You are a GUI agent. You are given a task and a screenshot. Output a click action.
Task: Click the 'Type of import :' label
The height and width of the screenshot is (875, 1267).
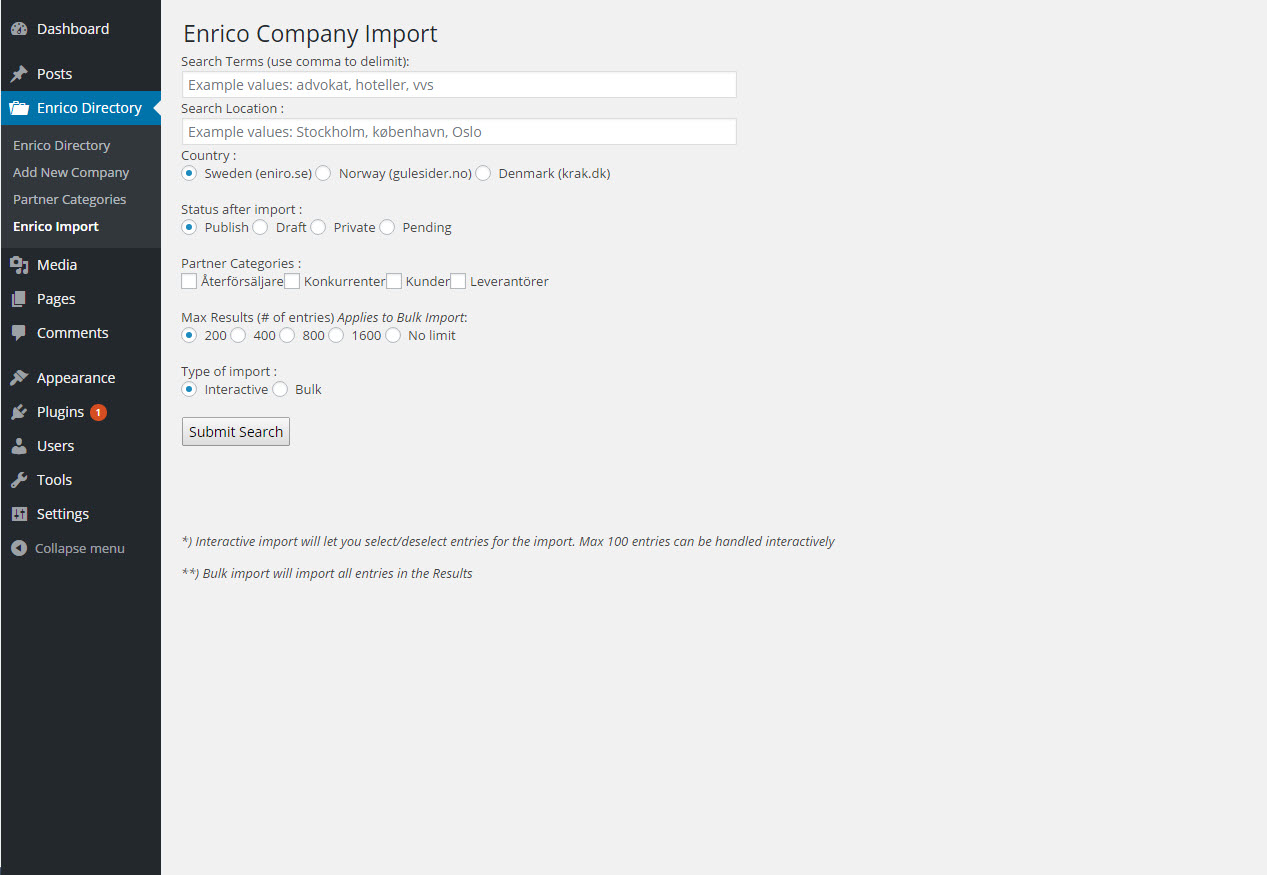[229, 372]
